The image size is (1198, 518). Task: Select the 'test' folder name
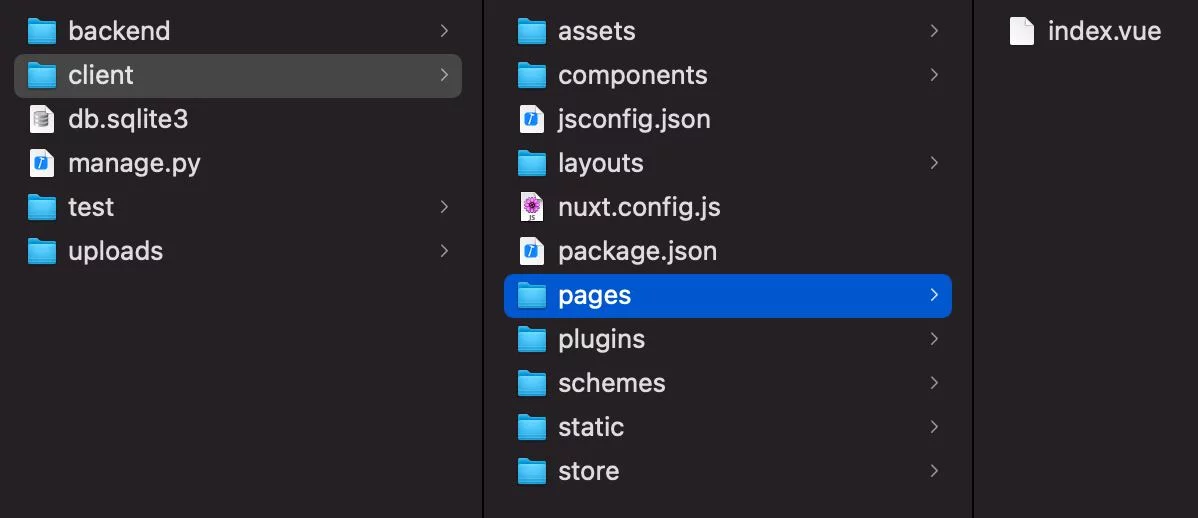click(x=91, y=208)
